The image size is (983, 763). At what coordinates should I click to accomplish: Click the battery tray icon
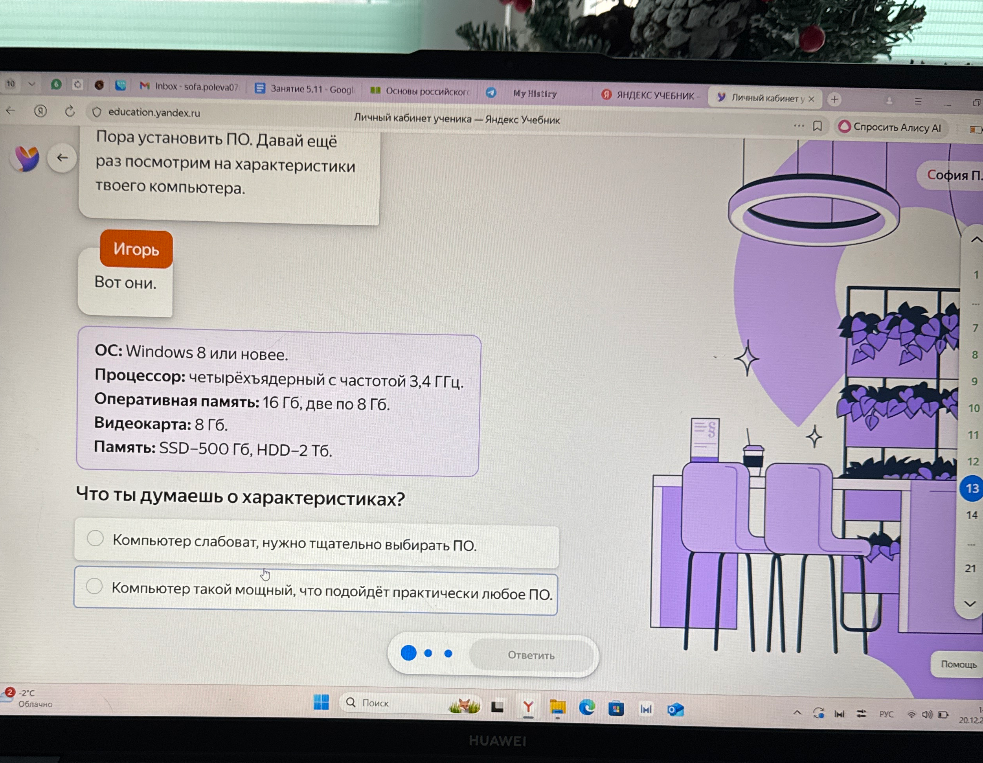click(x=943, y=715)
